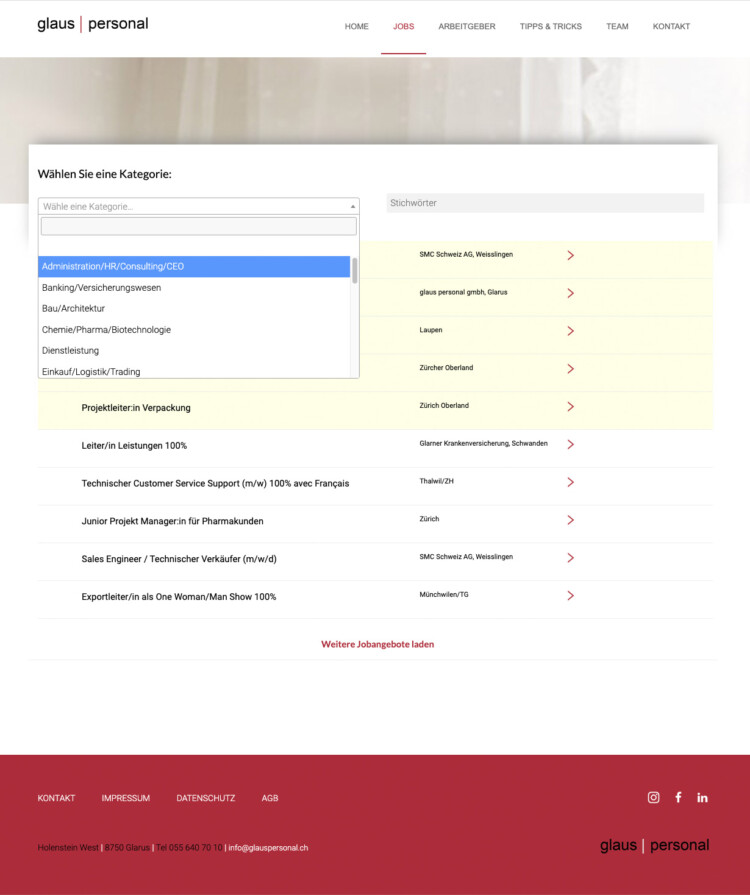Click arrow icon for Exportleiter/in row
The width and height of the screenshot is (750, 895).
(570, 596)
